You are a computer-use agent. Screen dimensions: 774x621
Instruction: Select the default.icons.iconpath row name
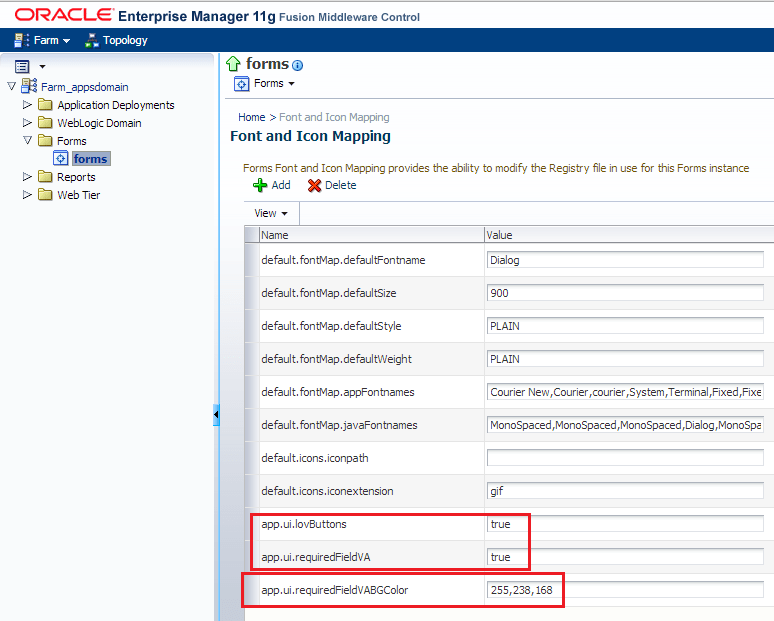point(315,458)
